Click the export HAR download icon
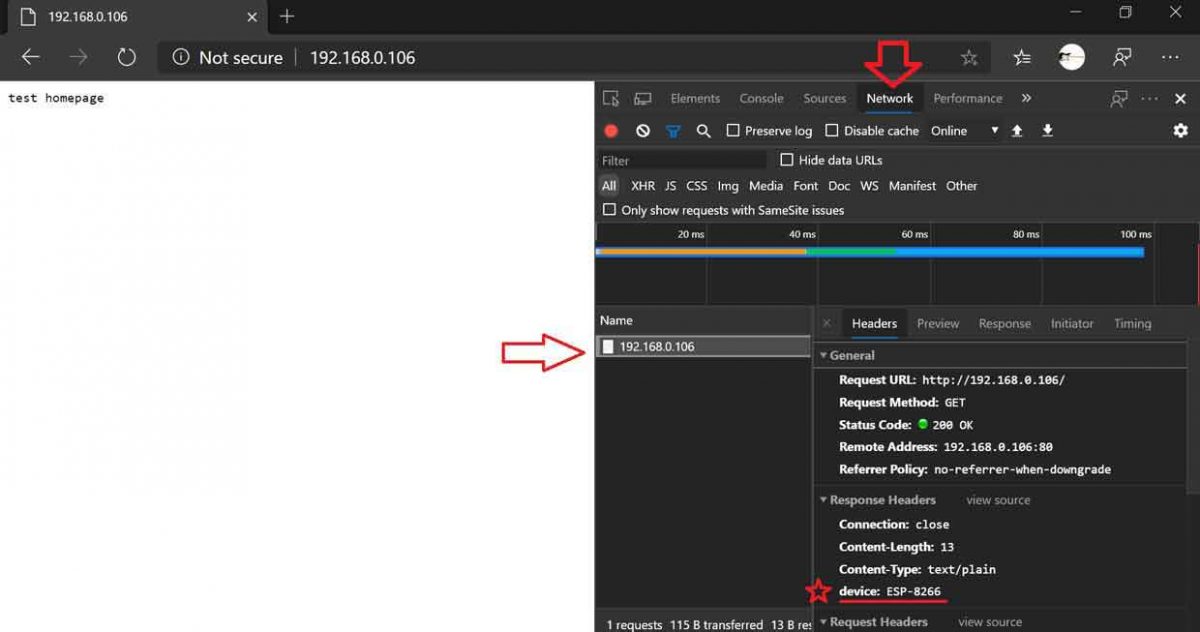This screenshot has height=632, width=1200. point(1048,131)
